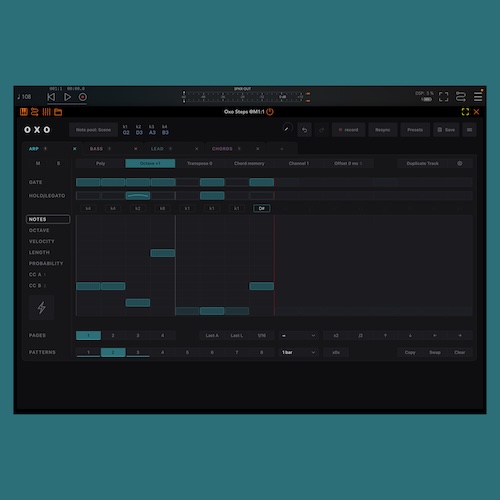500x500 pixels.
Task: Click the pattern Swap button
Action: coord(435,352)
